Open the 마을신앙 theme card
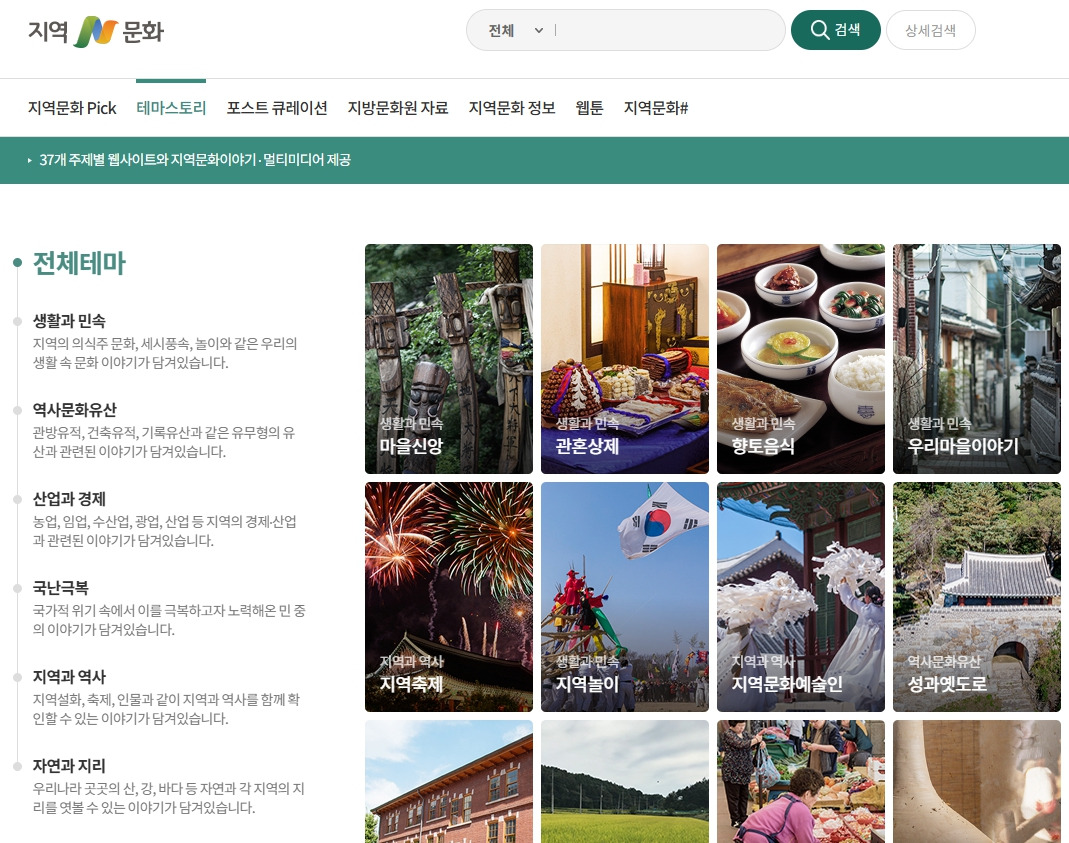Screen dimensions: 1069x843 (x=449, y=358)
